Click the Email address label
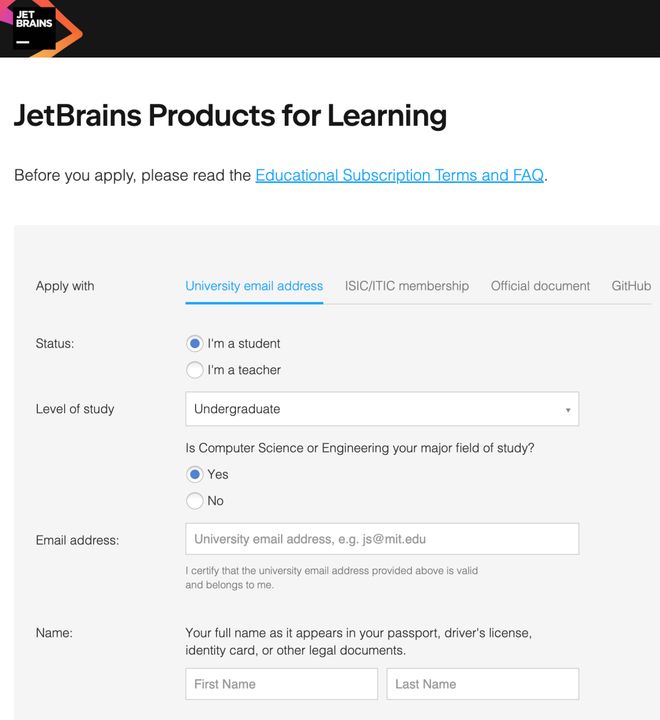Viewport: 660px width, 720px height. pos(77,540)
